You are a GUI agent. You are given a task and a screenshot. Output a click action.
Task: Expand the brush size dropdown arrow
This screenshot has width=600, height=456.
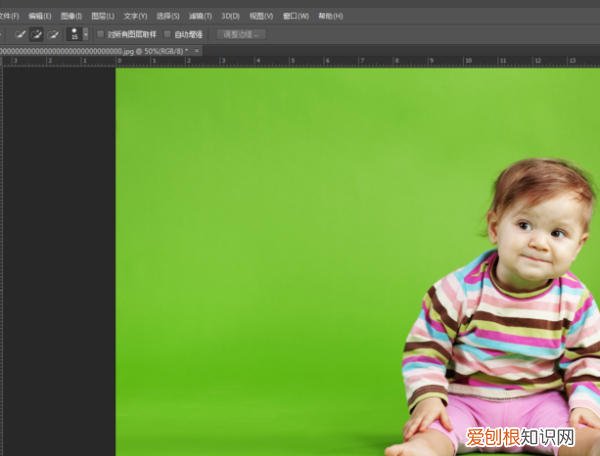(x=86, y=34)
